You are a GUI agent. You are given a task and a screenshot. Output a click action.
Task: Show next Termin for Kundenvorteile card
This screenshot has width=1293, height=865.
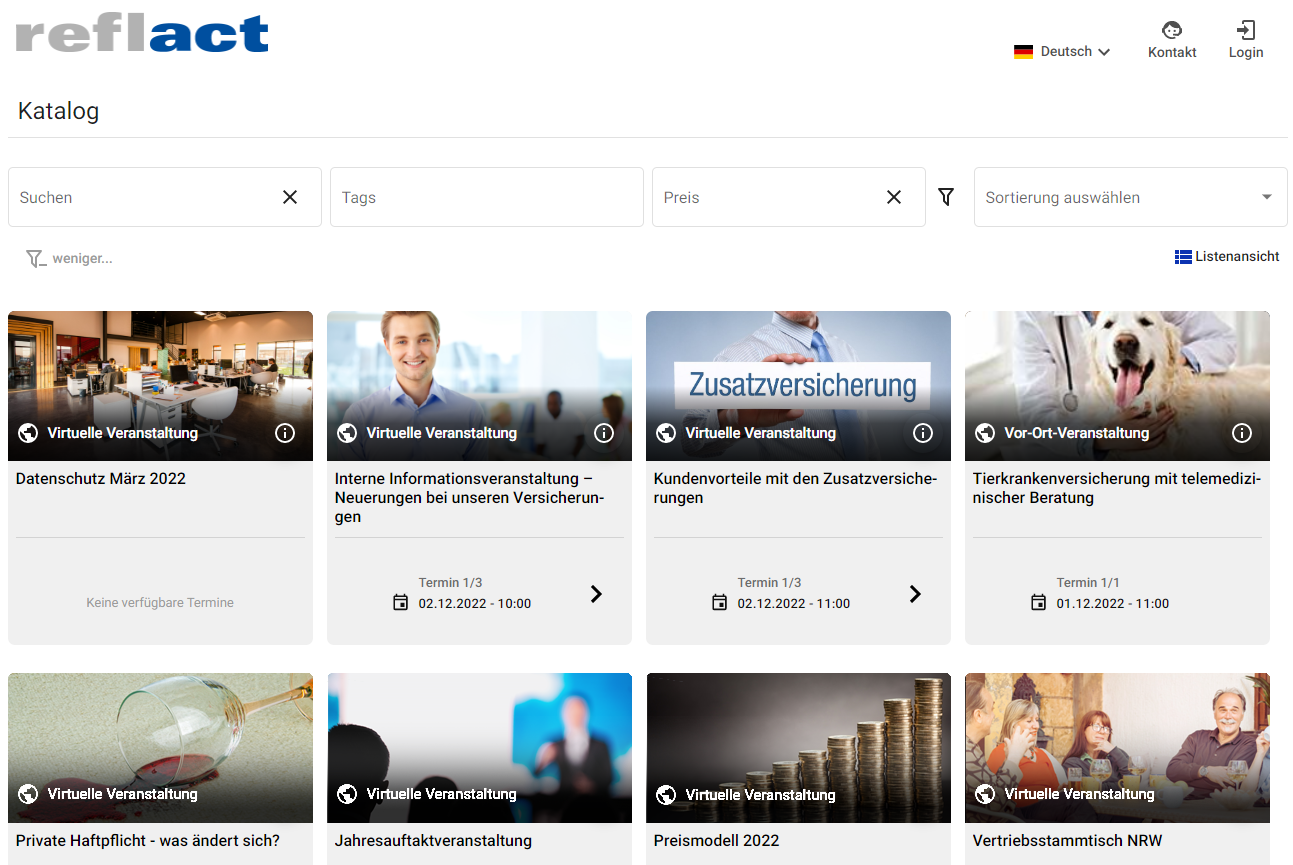915,594
